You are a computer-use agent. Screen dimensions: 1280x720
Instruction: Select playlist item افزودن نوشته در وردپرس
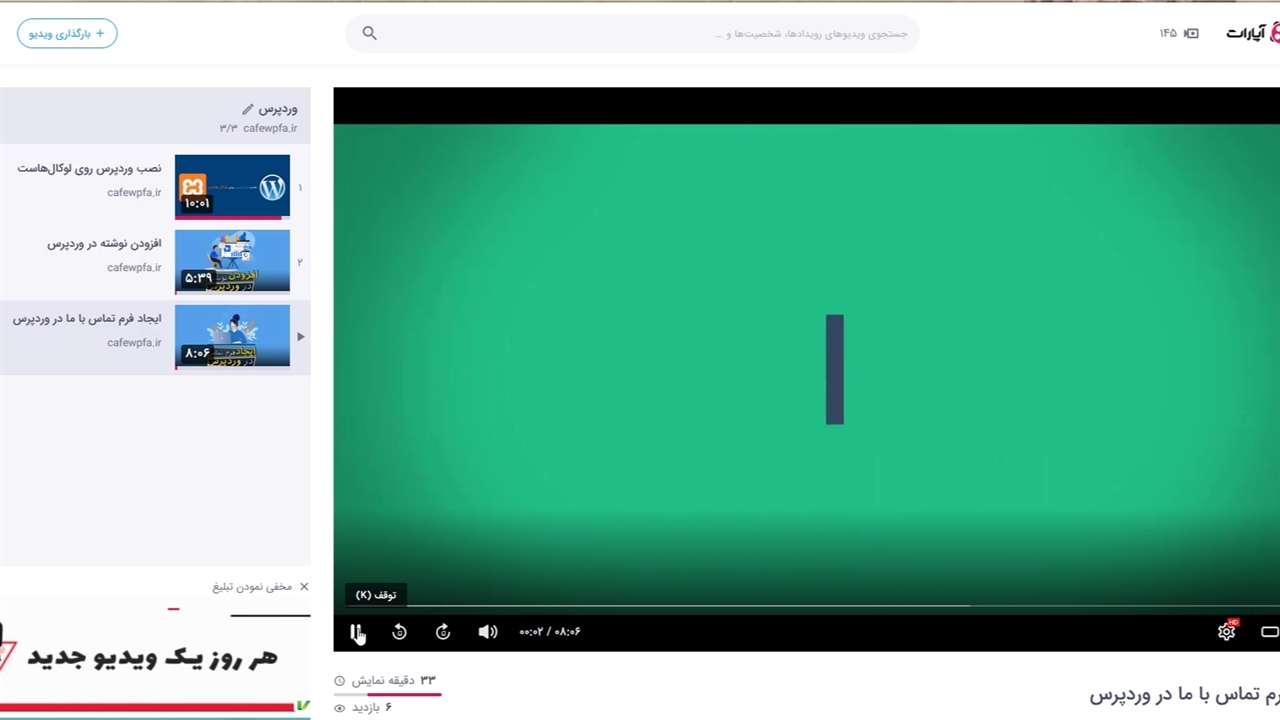[x=104, y=244]
